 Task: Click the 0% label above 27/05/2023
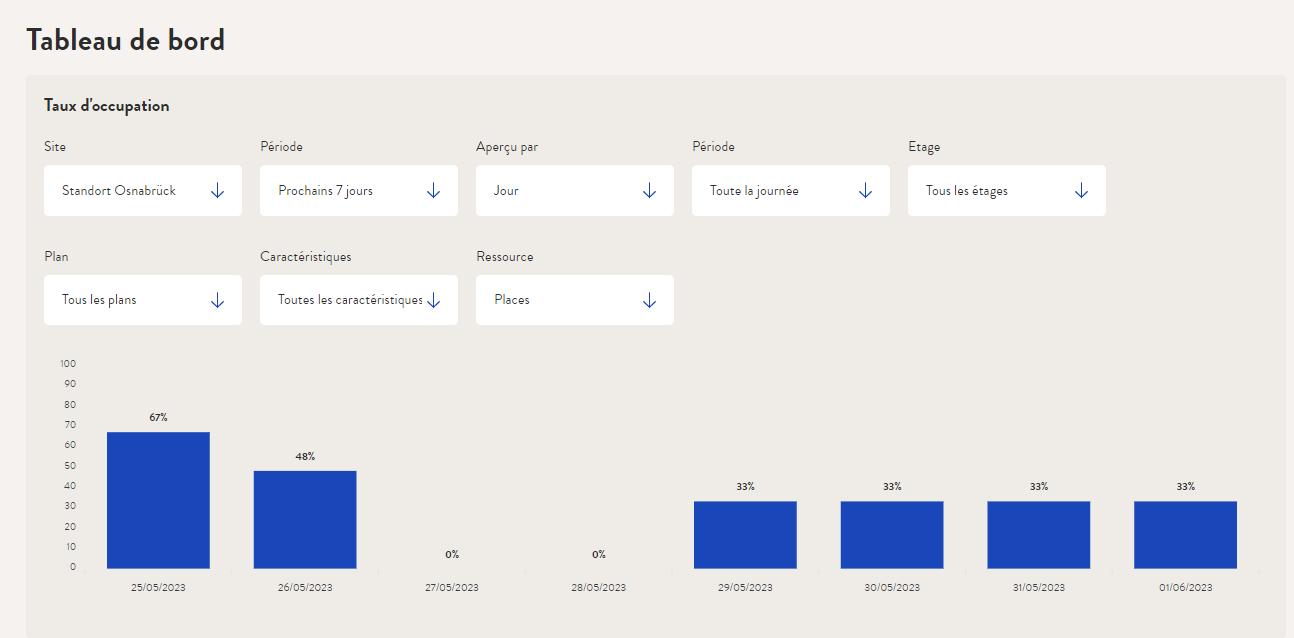452,554
